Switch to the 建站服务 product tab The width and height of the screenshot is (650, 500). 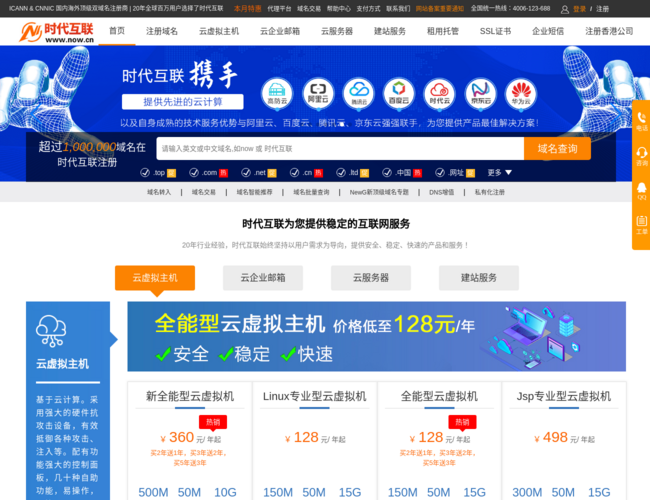(x=479, y=278)
